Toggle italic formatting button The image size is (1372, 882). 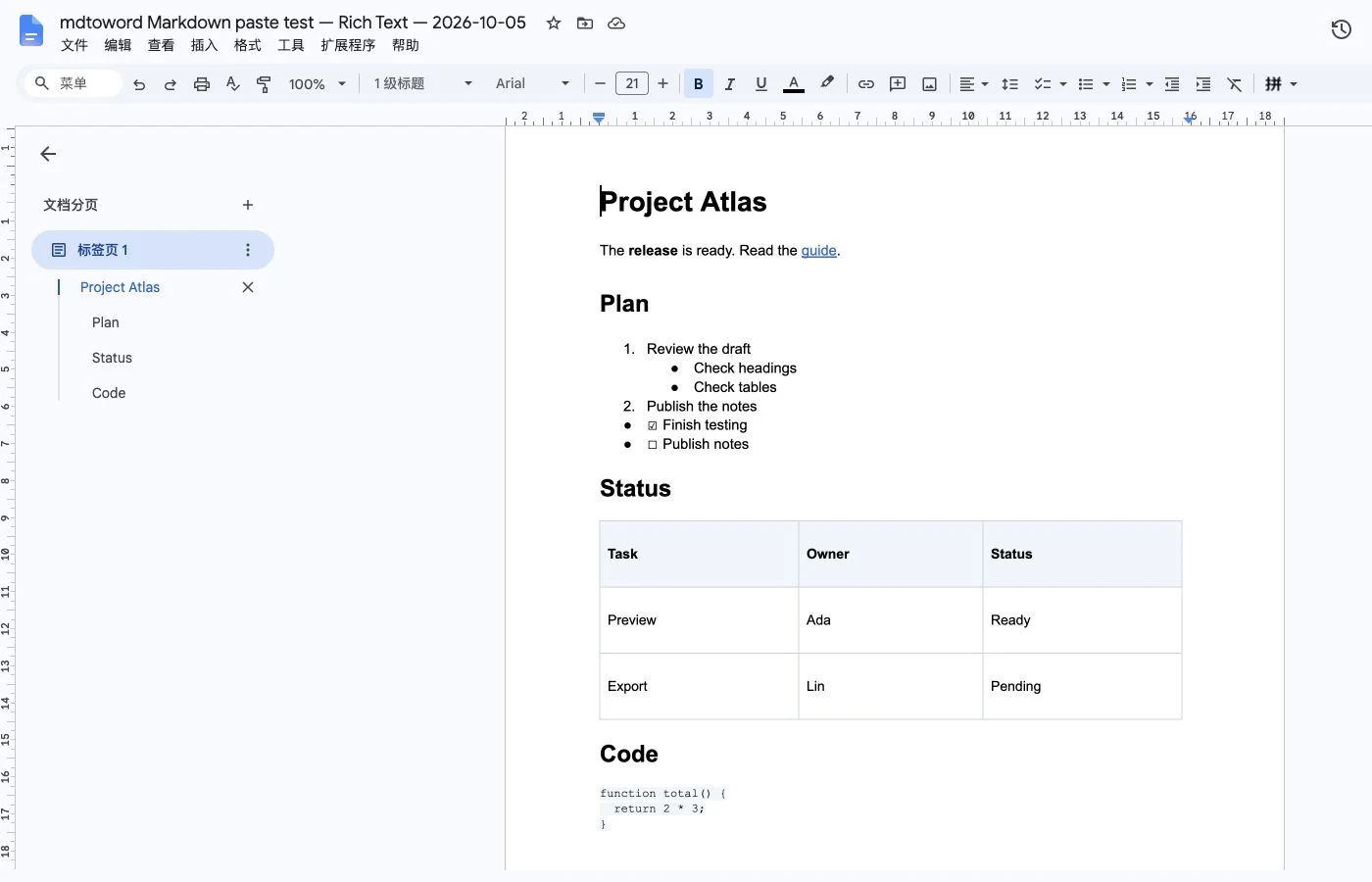[730, 84]
